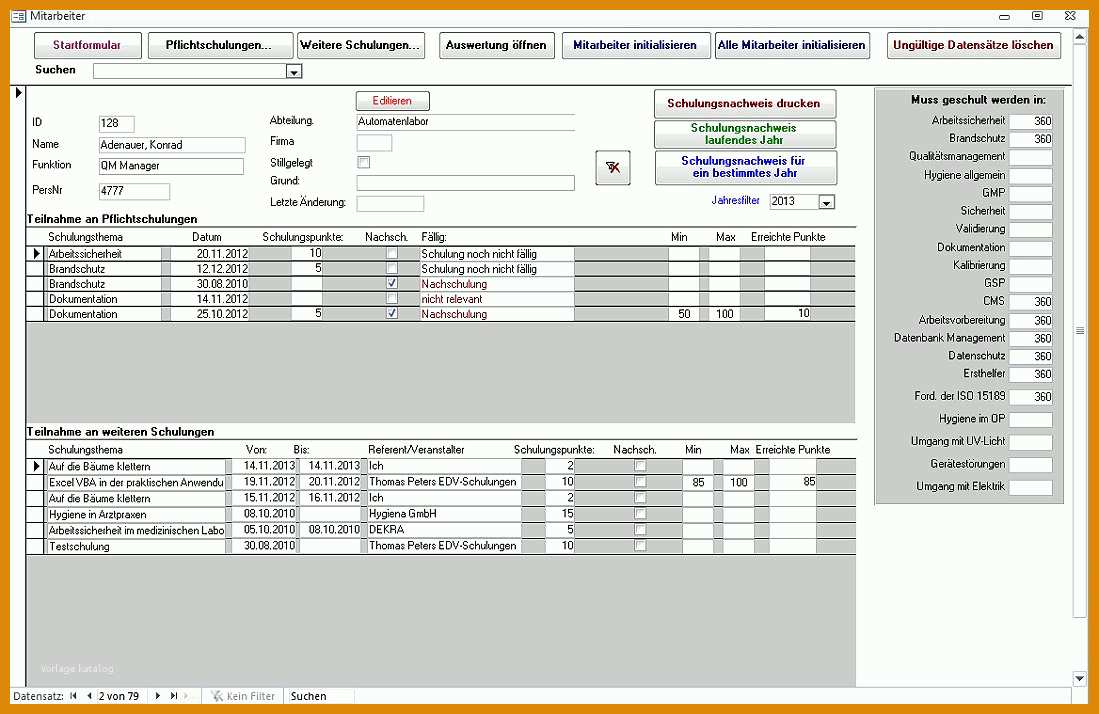Click the Startformular button
This screenshot has width=1099, height=714.
point(88,45)
